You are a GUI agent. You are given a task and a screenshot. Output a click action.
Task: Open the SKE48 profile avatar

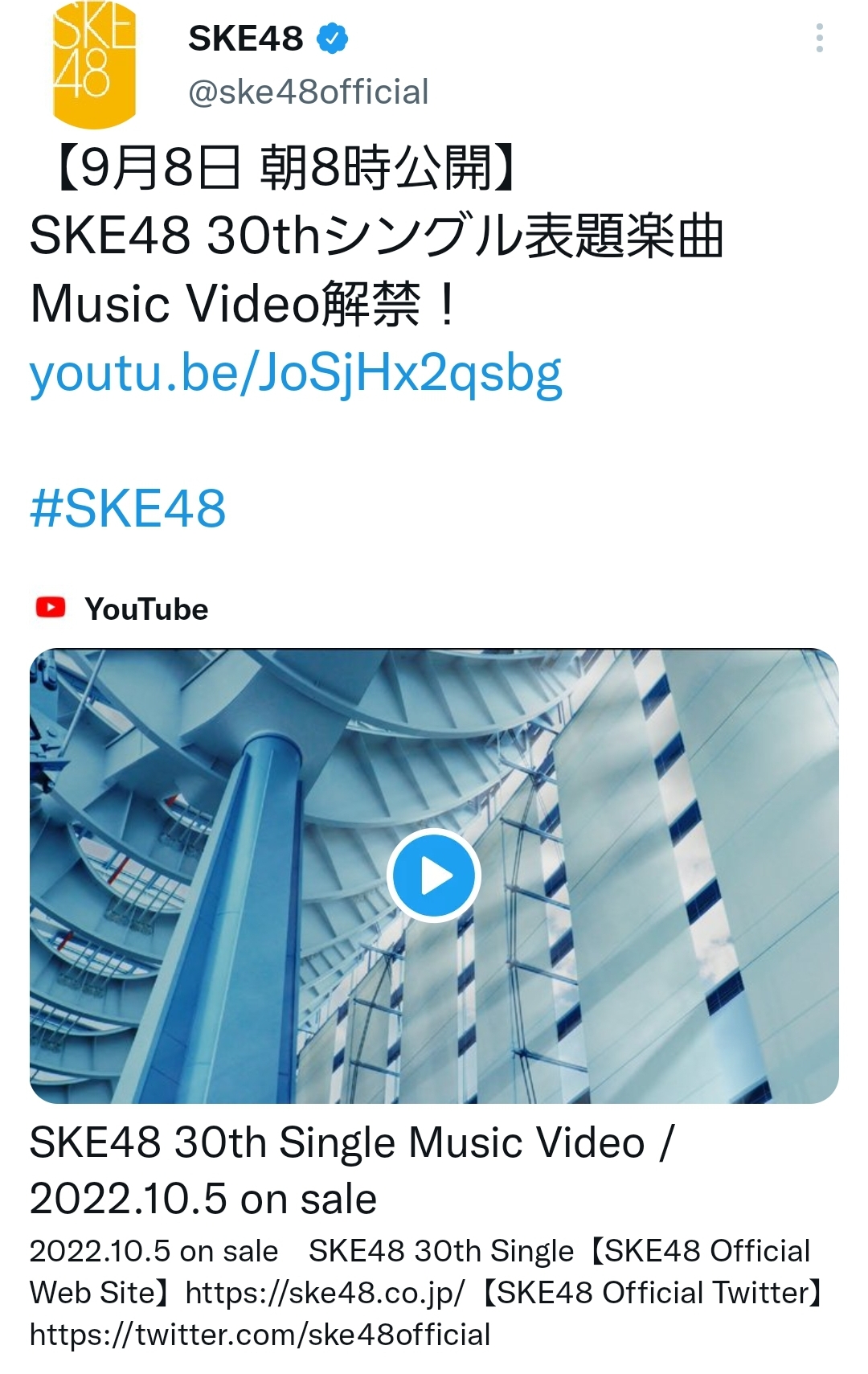coord(94,64)
